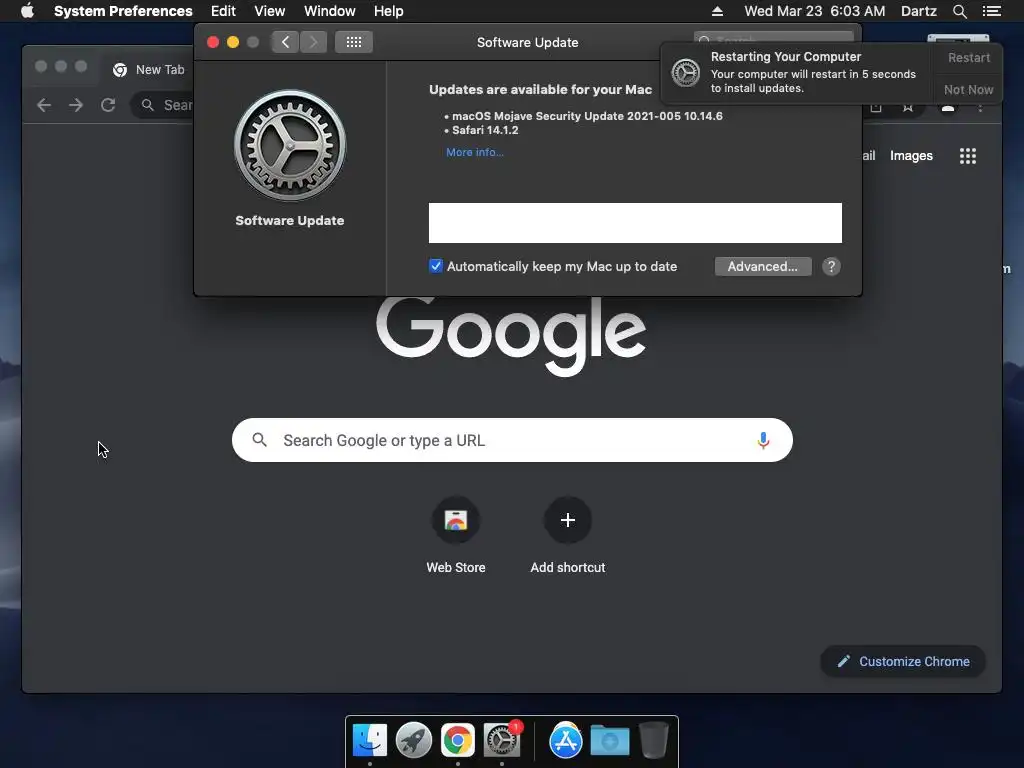
Task: Click the notification's Software Update gear icon
Action: tap(686, 72)
